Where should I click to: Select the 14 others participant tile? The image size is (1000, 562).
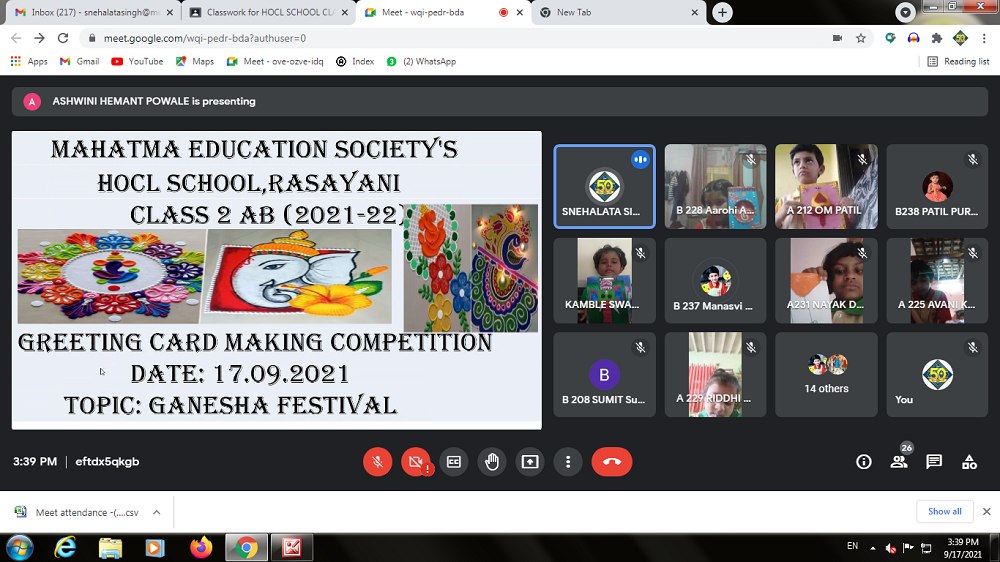coord(826,374)
